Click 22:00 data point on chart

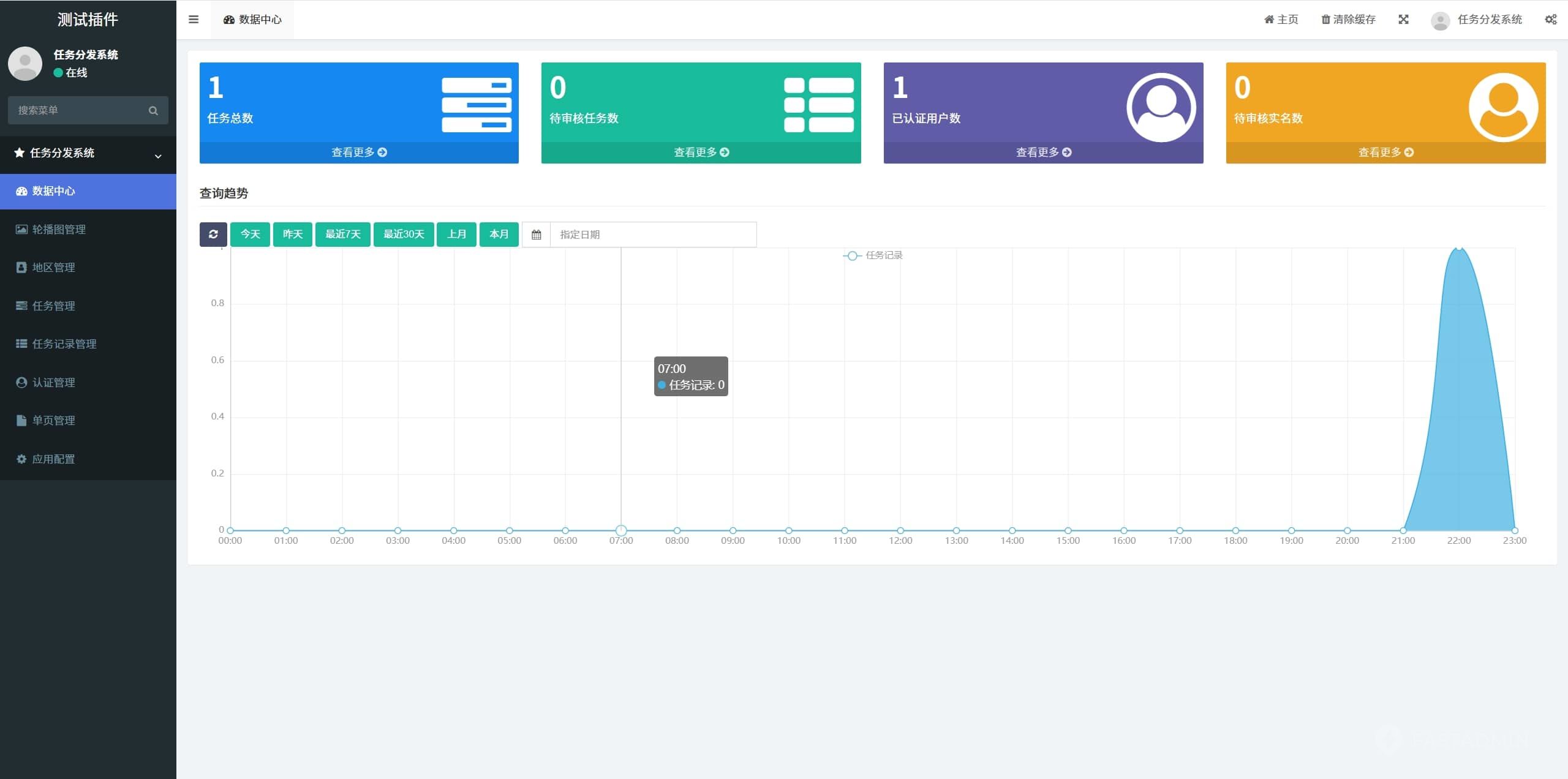coord(1459,248)
